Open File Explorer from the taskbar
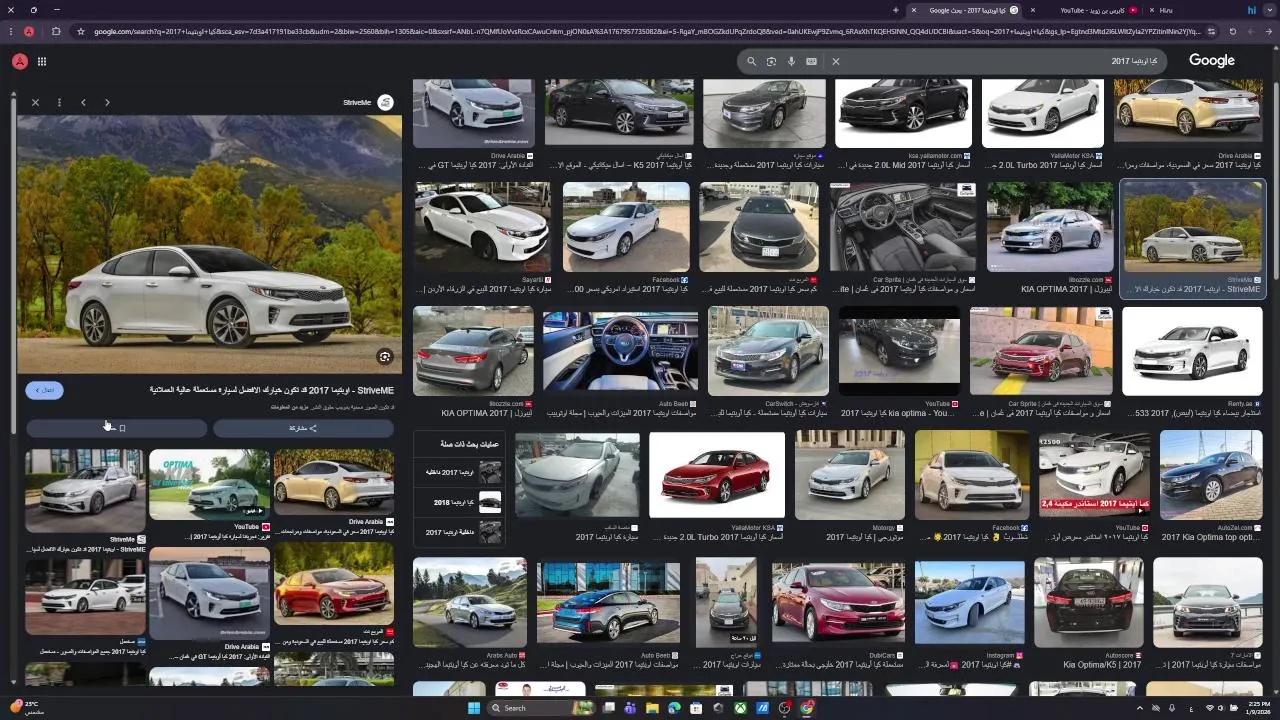The height and width of the screenshot is (720, 1280). 652,708
